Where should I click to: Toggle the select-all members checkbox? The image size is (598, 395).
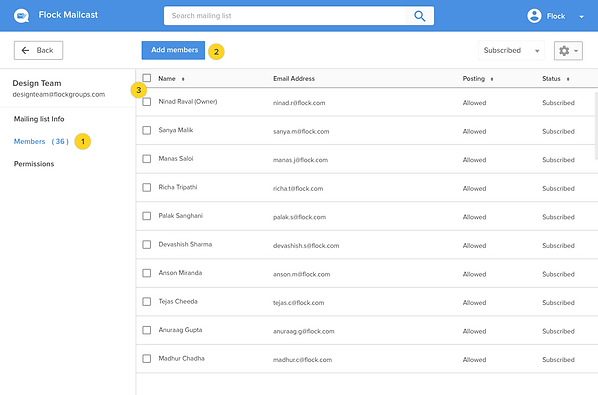coord(146,78)
